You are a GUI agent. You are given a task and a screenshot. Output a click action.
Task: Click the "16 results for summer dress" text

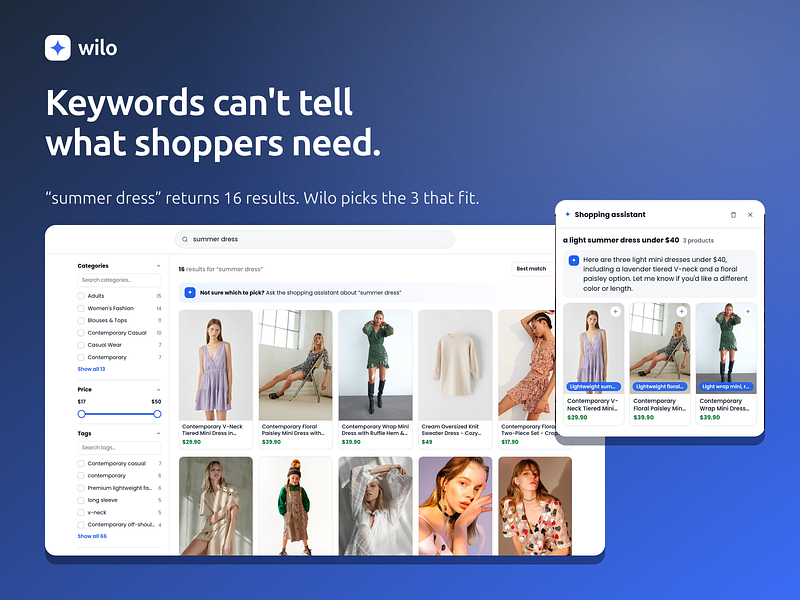point(220,269)
